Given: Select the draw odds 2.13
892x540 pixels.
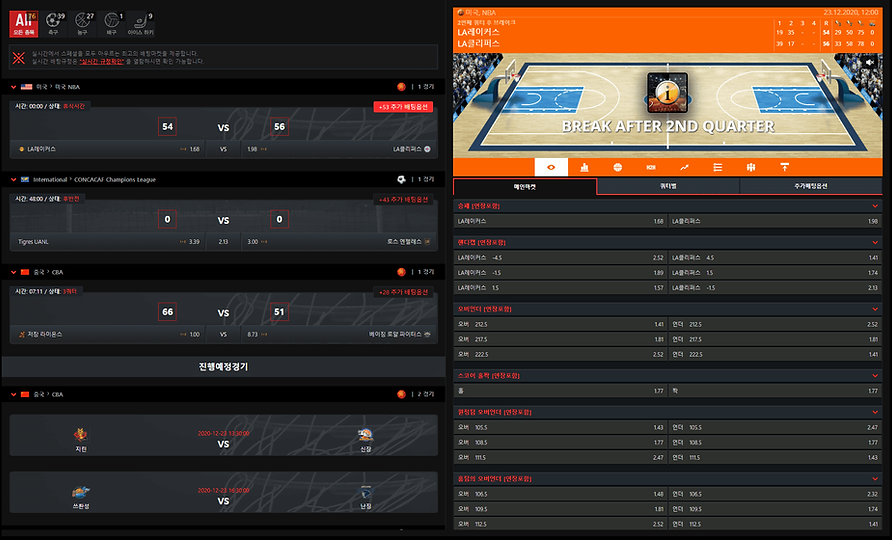Looking at the screenshot, I should [224, 242].
